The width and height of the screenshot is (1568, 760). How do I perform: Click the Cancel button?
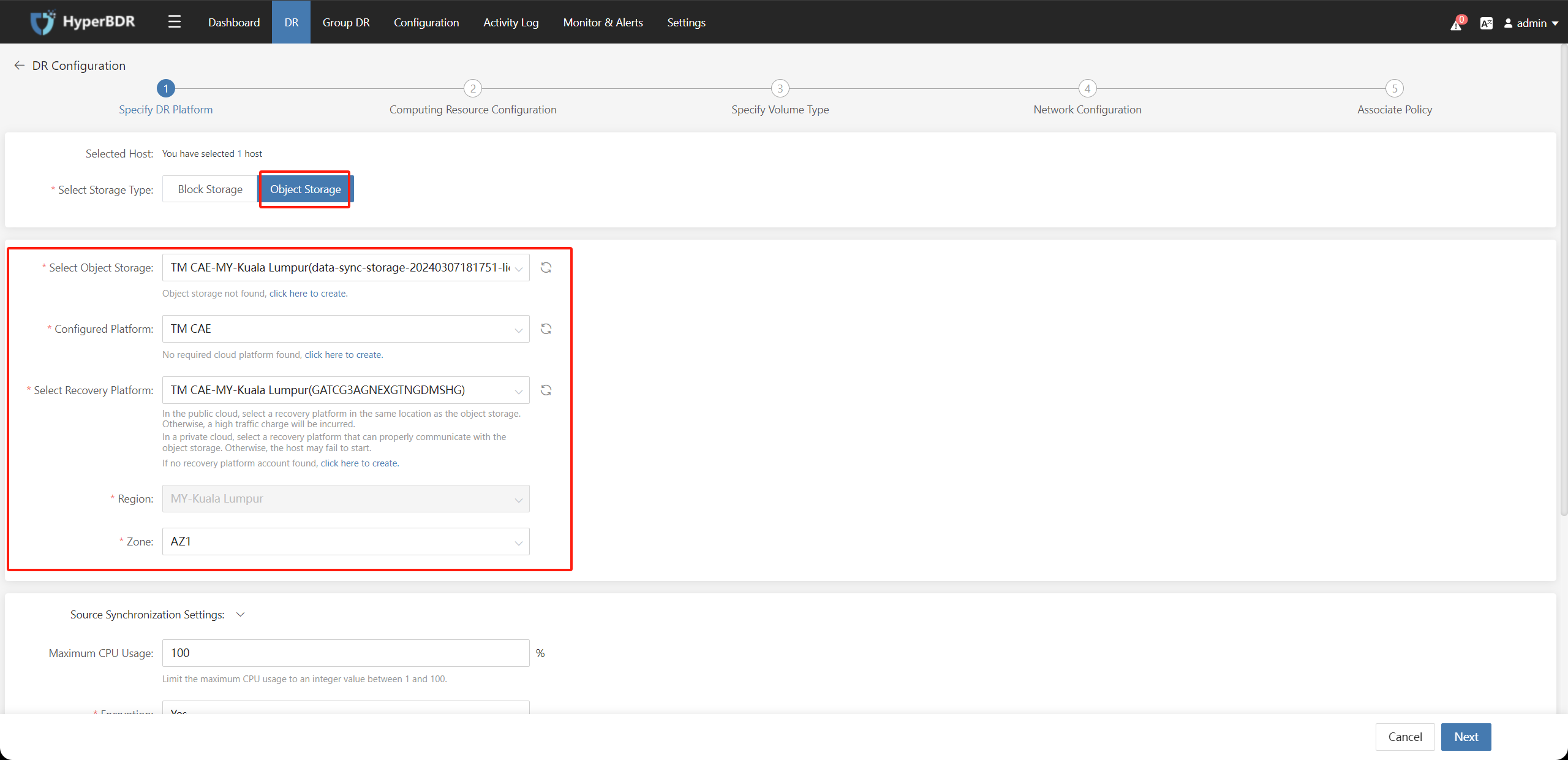click(x=1405, y=737)
